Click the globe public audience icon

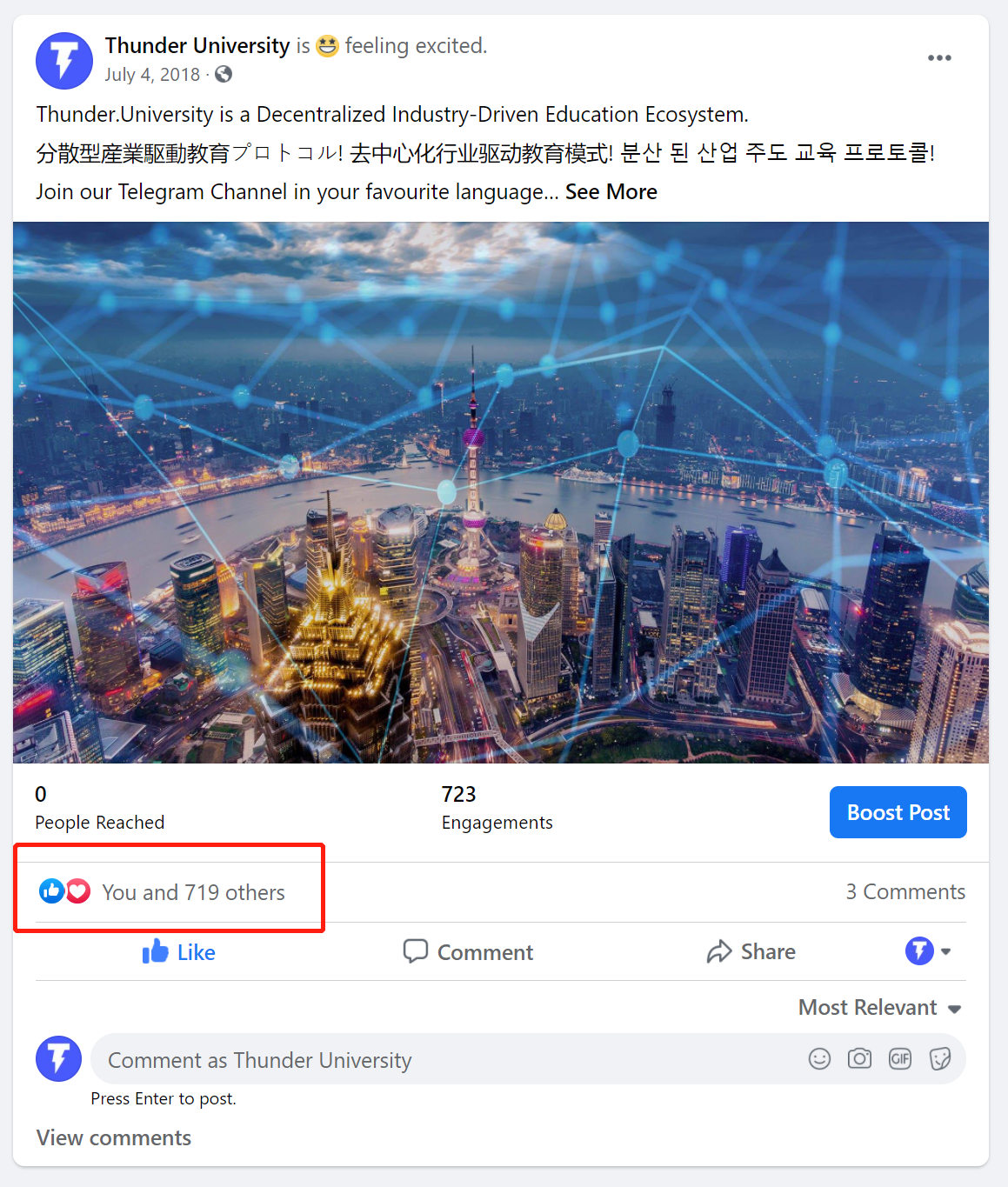pos(224,75)
